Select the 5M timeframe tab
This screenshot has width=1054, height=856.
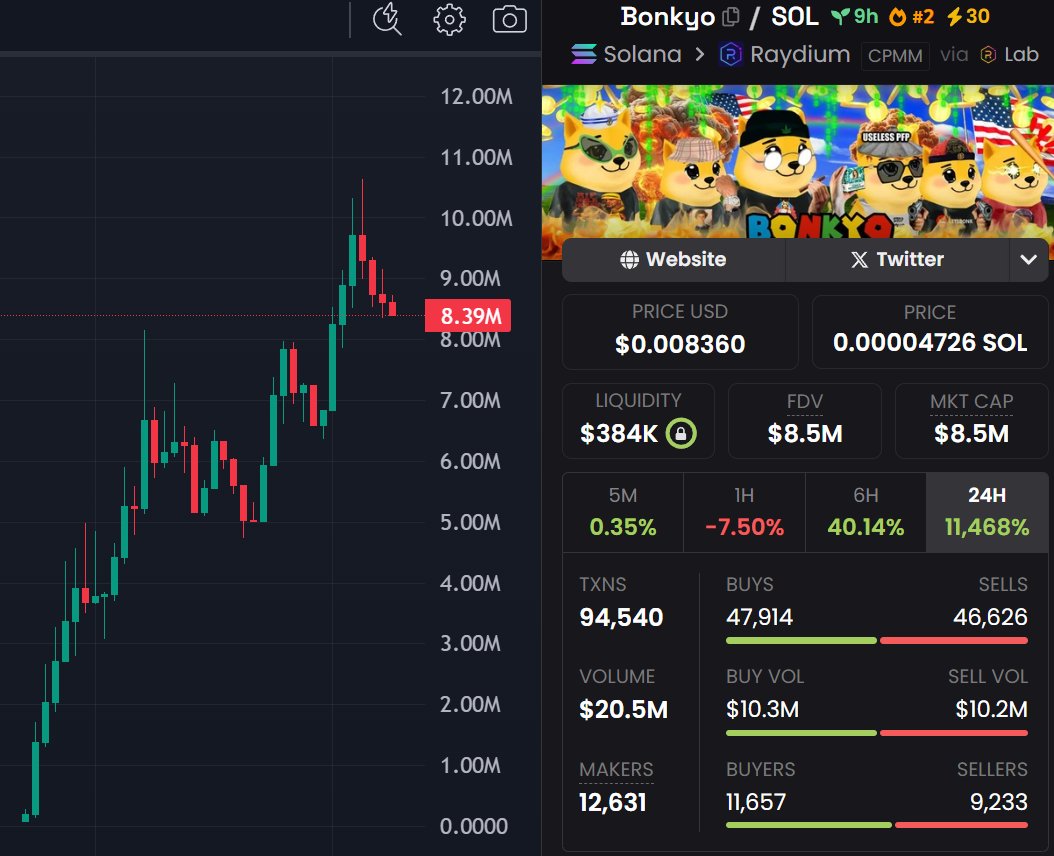click(623, 512)
